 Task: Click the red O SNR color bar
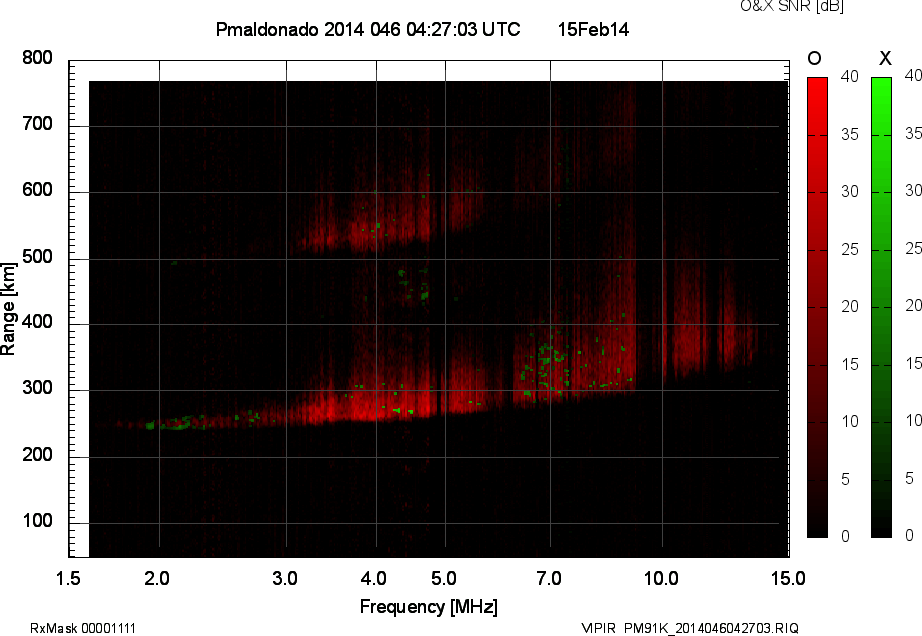point(817,306)
